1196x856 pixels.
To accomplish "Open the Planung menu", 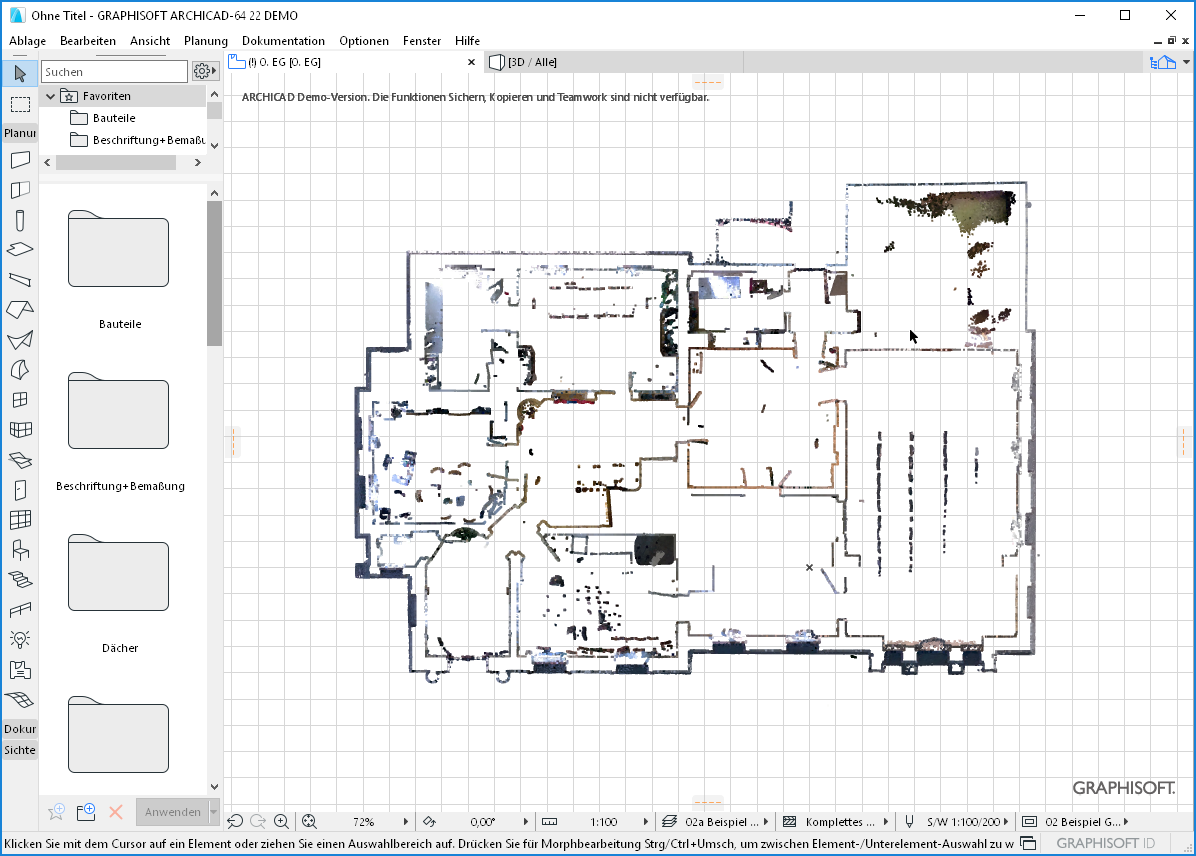I will [x=206, y=40].
